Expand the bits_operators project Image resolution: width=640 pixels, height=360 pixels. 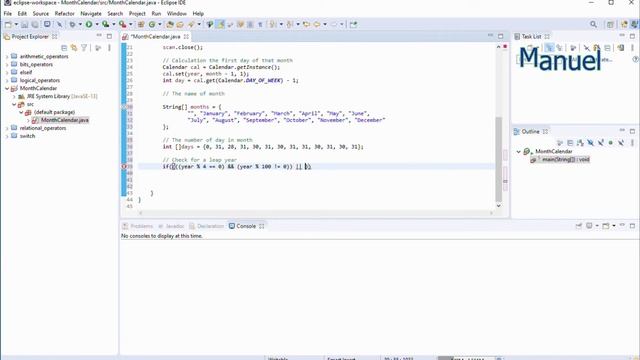(7, 64)
